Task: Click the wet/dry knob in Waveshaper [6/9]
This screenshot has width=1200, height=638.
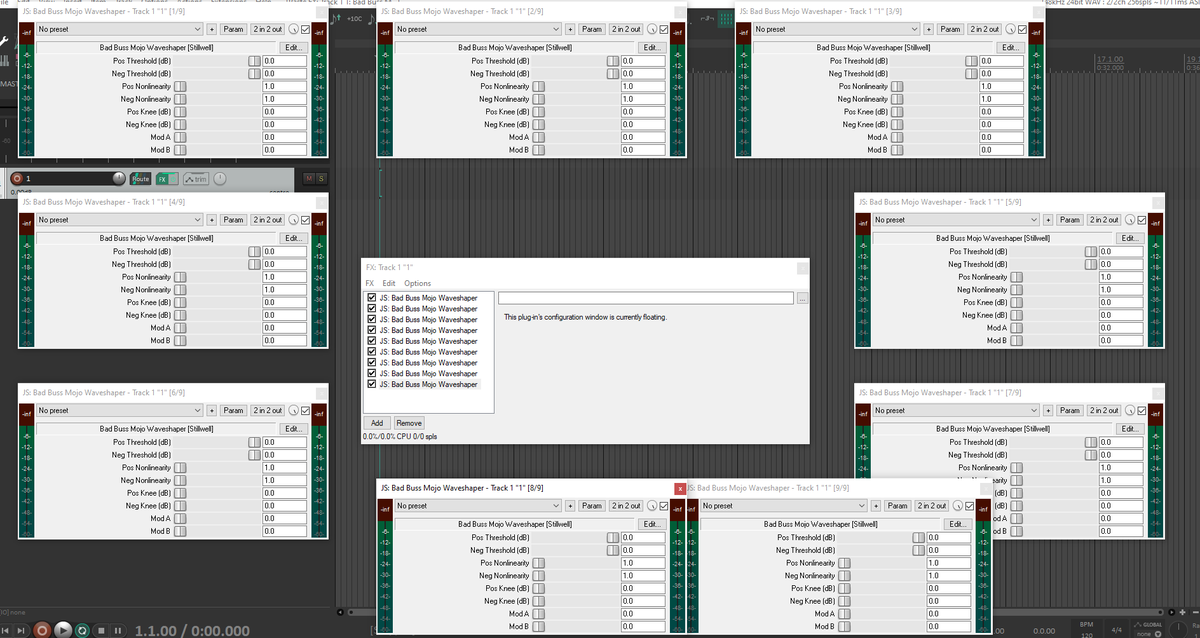Action: coord(292,410)
